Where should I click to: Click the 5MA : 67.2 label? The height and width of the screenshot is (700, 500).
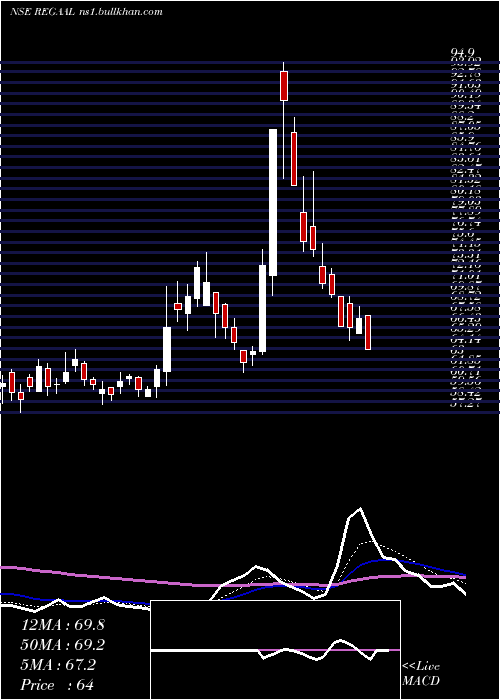click(58, 665)
